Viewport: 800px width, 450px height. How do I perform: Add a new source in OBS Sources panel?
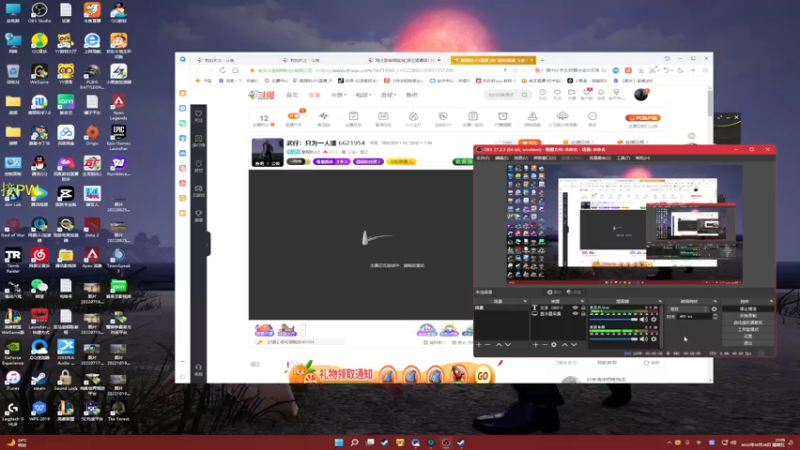coord(535,344)
